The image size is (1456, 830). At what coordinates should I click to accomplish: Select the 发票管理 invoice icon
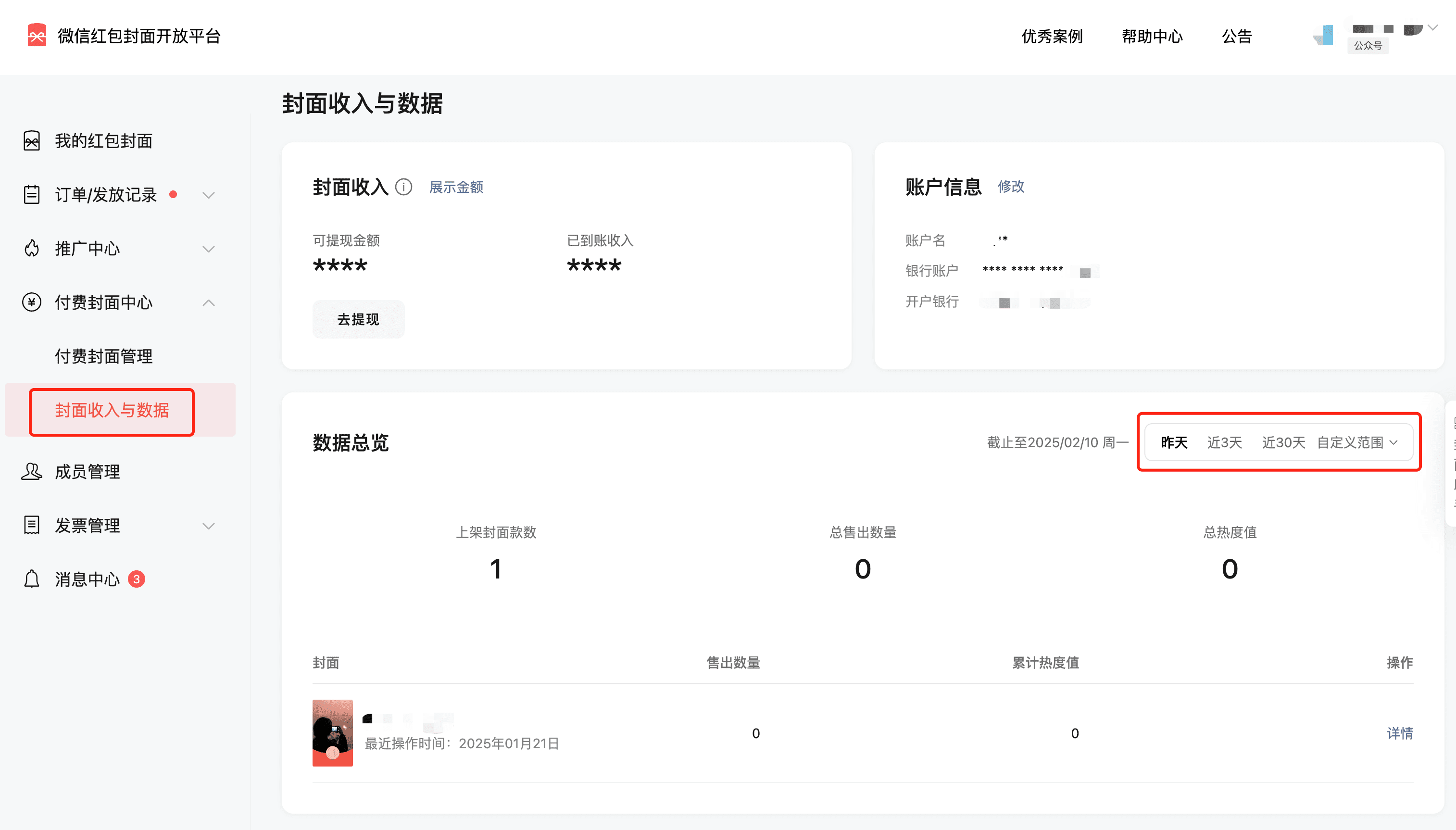[x=31, y=525]
